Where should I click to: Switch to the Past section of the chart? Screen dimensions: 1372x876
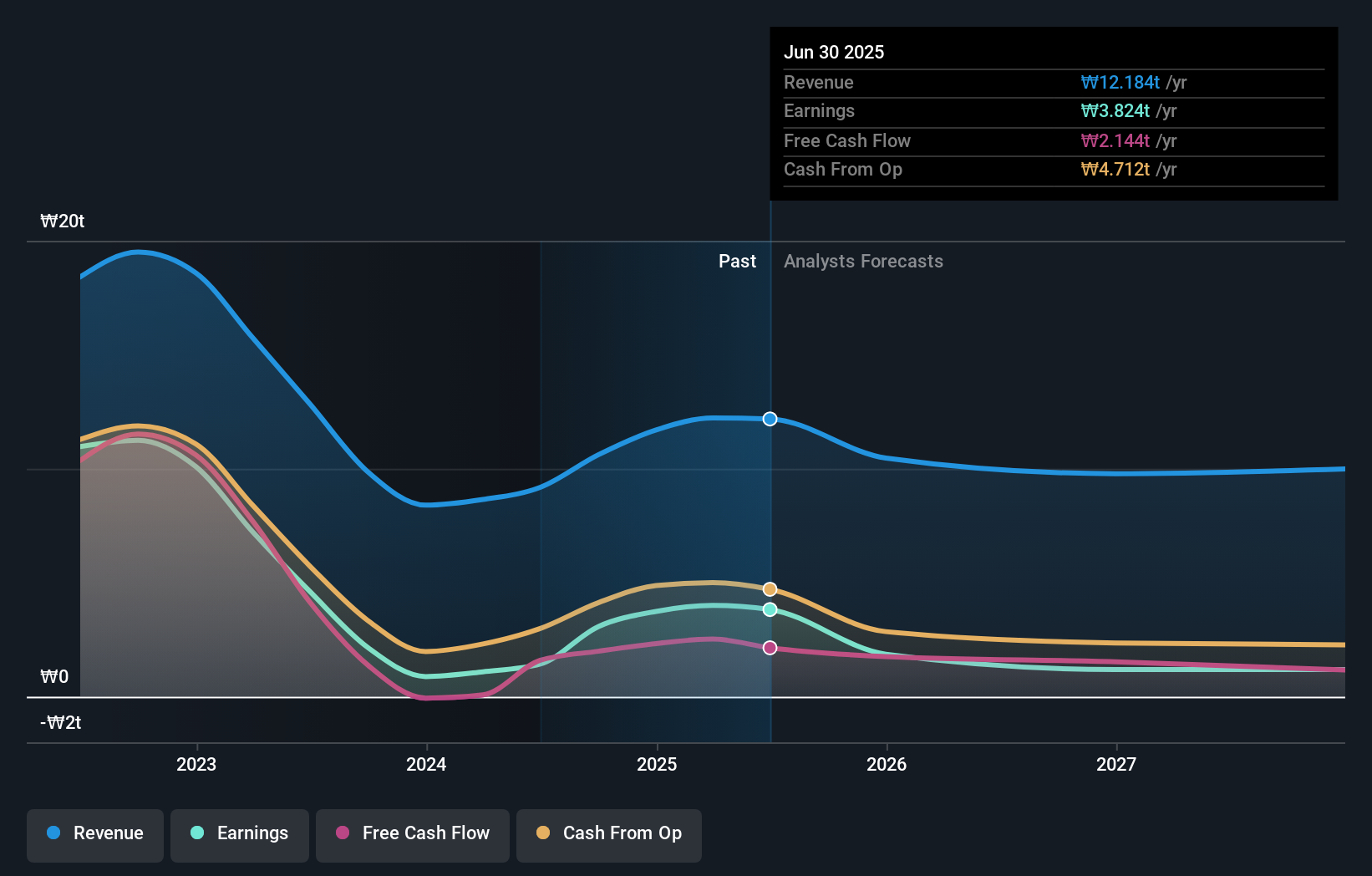coord(737,261)
